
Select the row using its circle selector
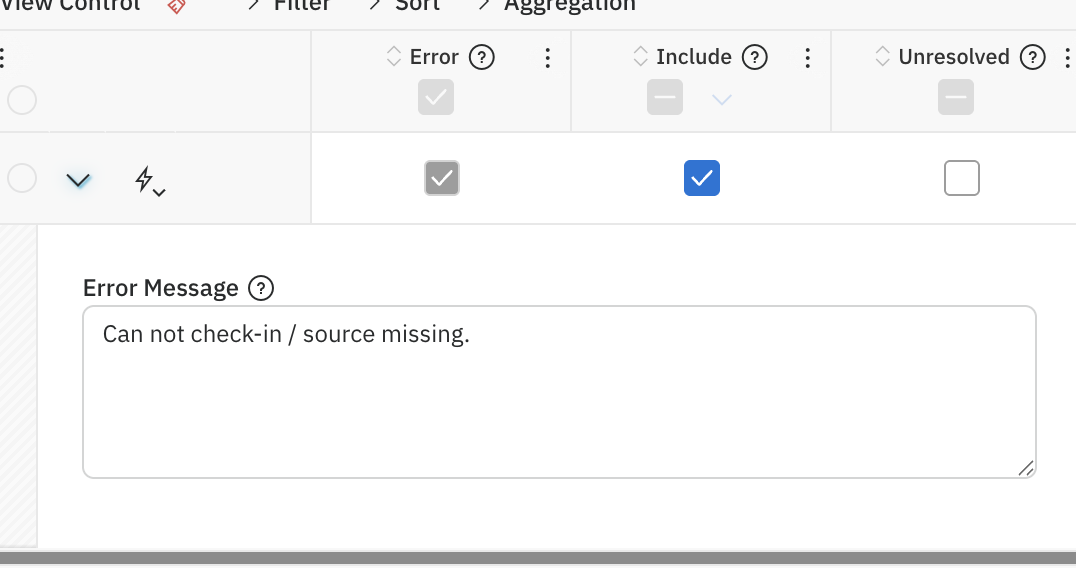coord(22,179)
